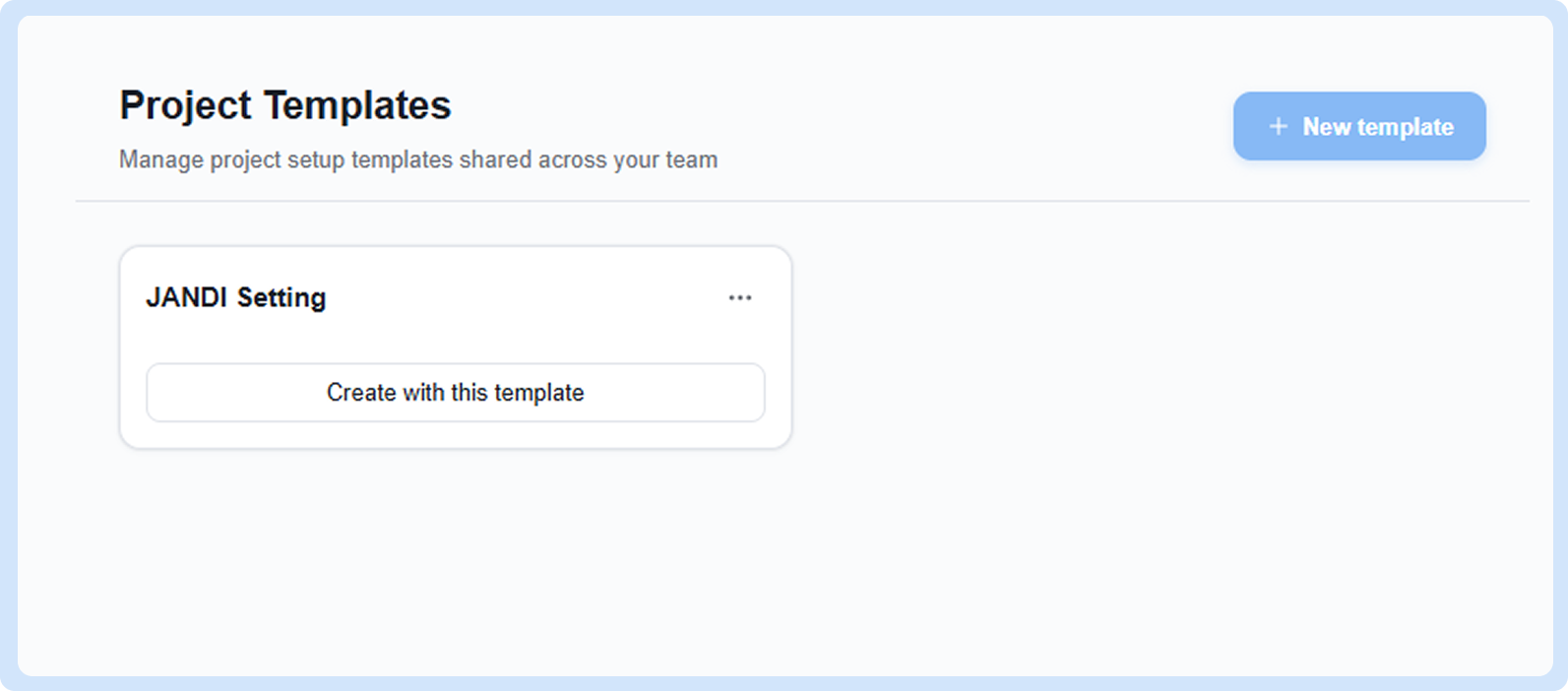This screenshot has width=1568, height=691.
Task: Click the Manage project setup templates subtitle
Action: click(418, 159)
